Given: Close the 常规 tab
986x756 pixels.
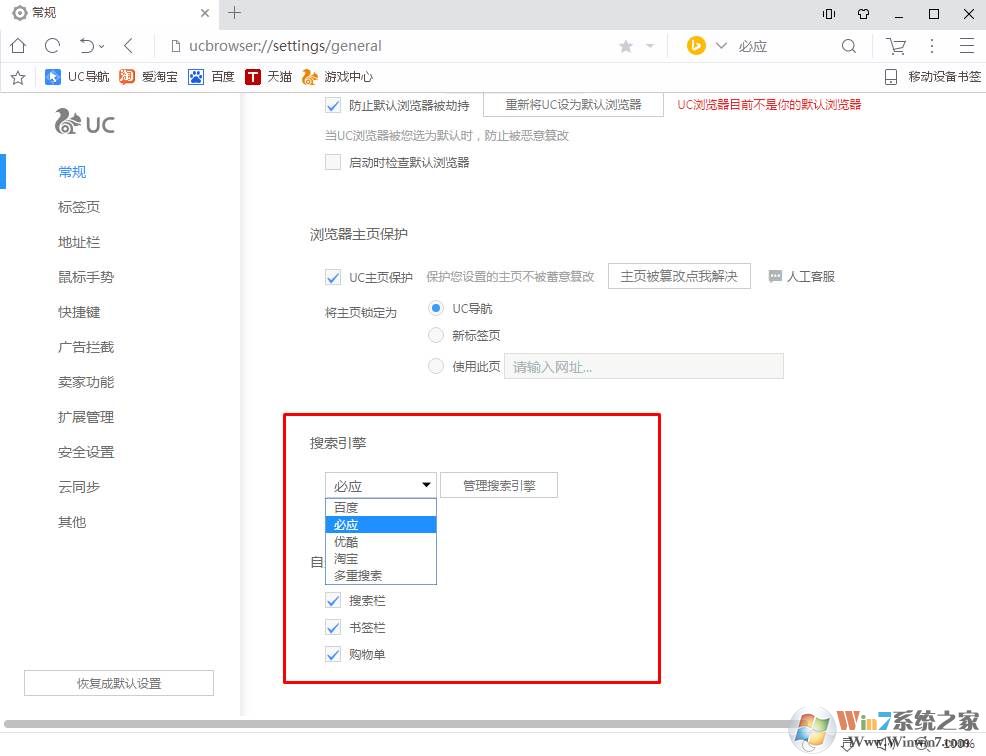Looking at the screenshot, I should coord(204,13).
